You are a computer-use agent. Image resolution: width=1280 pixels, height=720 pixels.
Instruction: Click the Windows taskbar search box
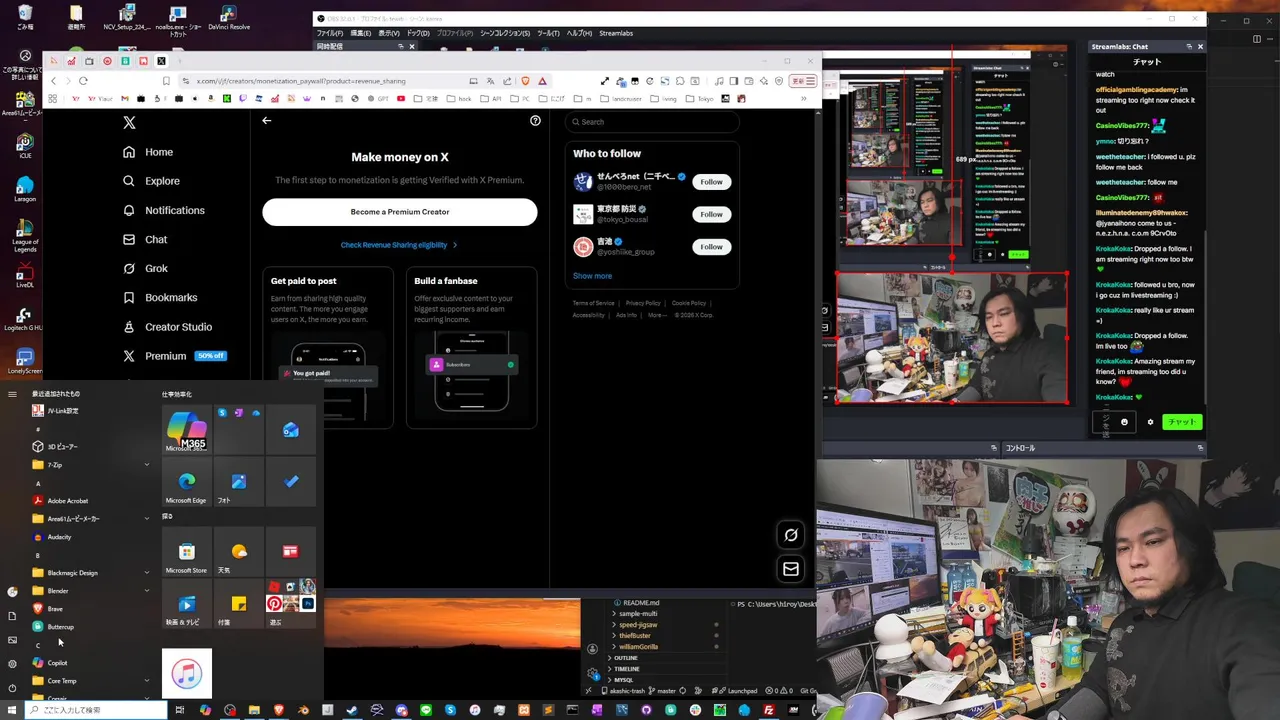97,710
